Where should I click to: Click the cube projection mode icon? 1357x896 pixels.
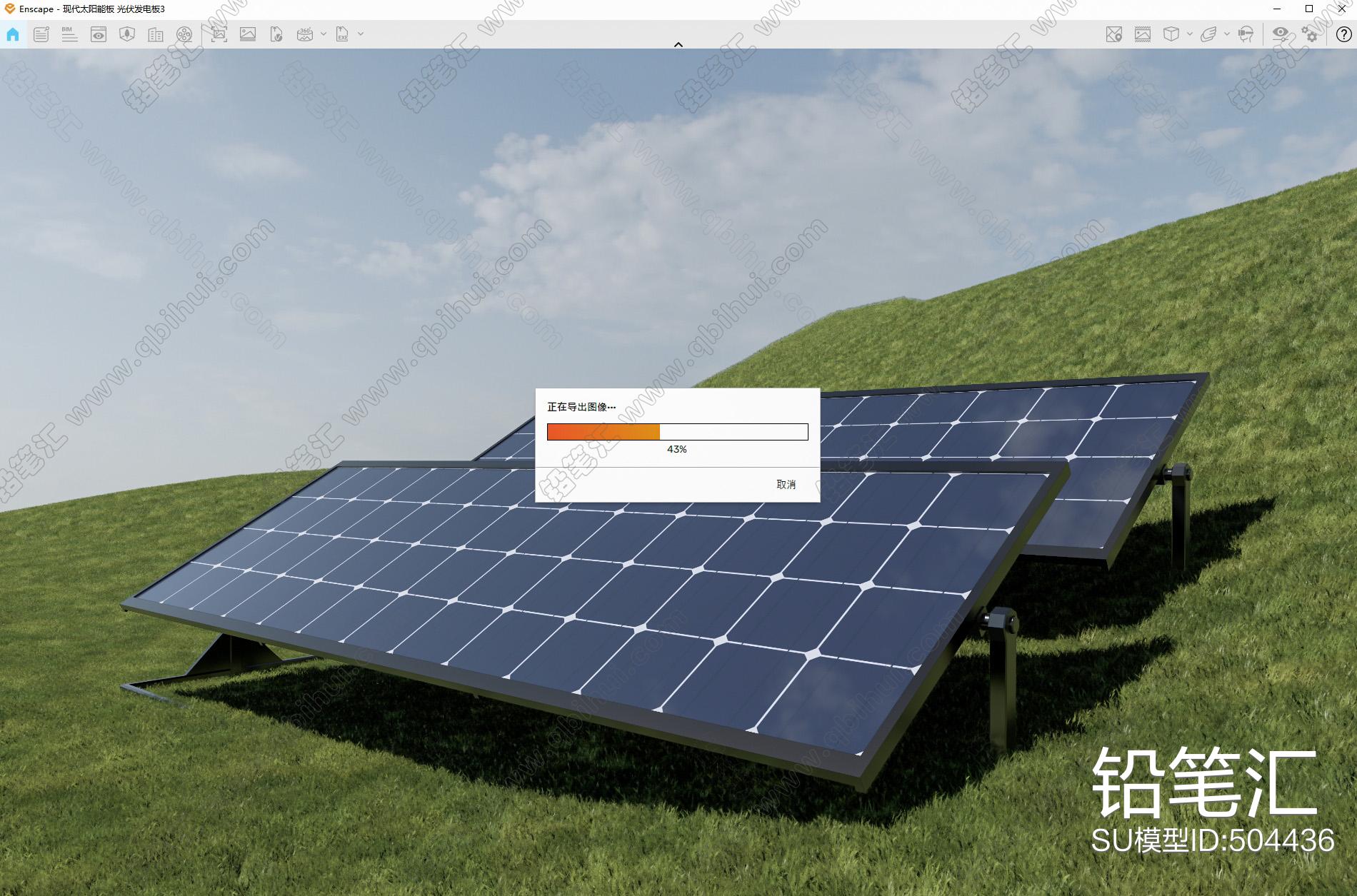[1171, 34]
